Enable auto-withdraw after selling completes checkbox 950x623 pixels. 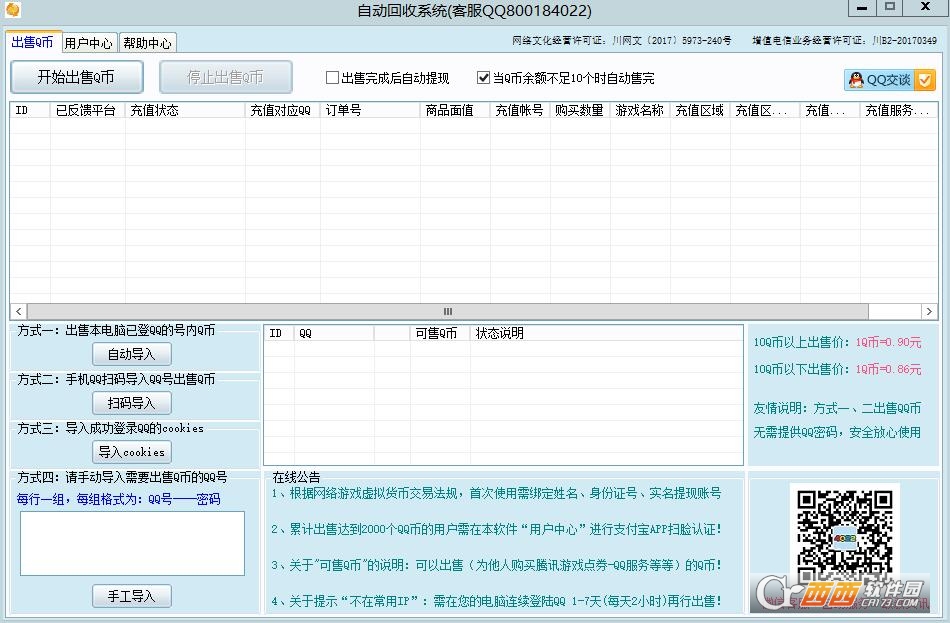pos(332,78)
